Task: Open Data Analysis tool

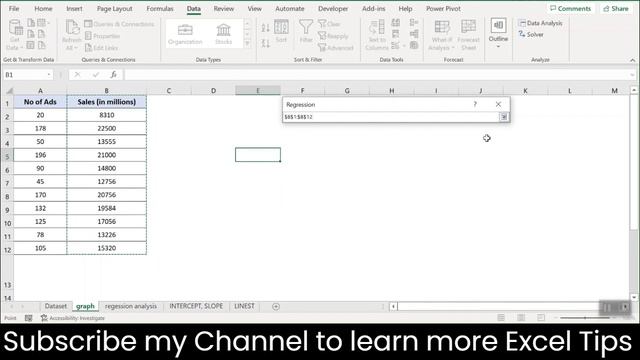Action: coord(540,23)
